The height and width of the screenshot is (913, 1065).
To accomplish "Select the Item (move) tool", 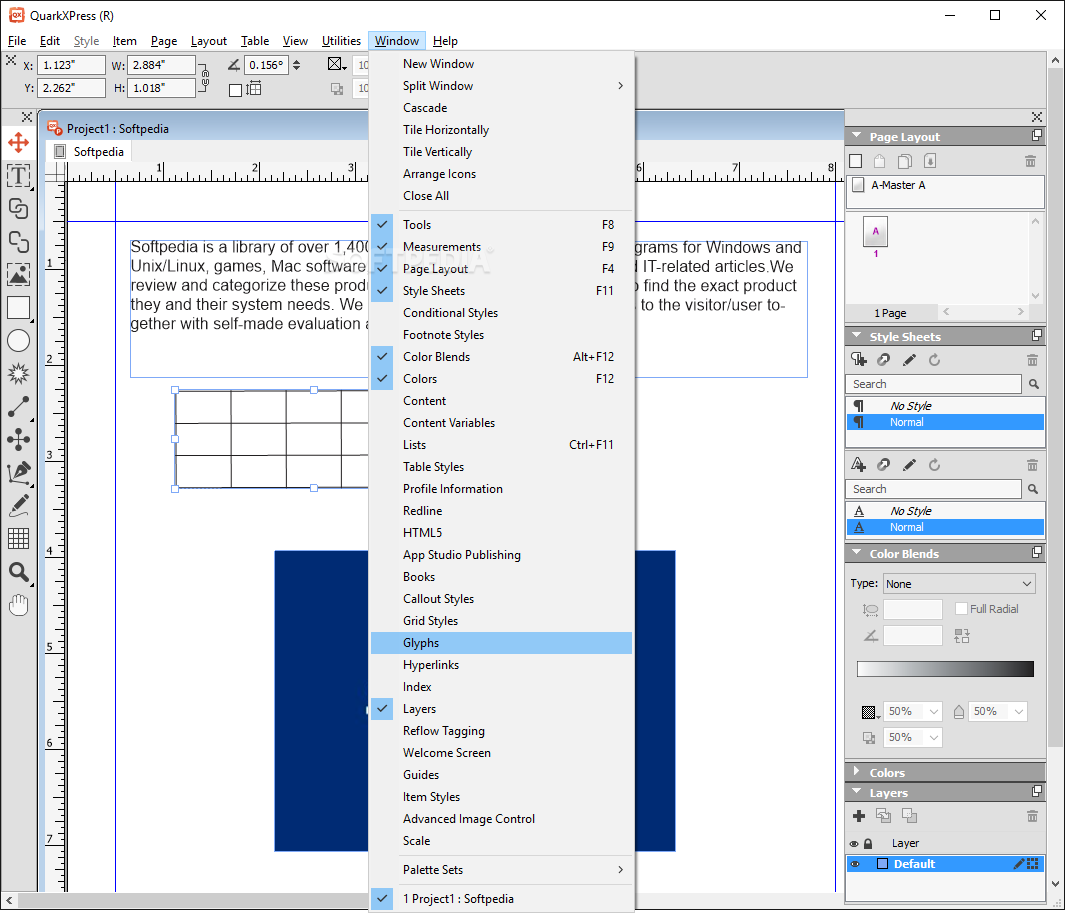I will pos(18,143).
